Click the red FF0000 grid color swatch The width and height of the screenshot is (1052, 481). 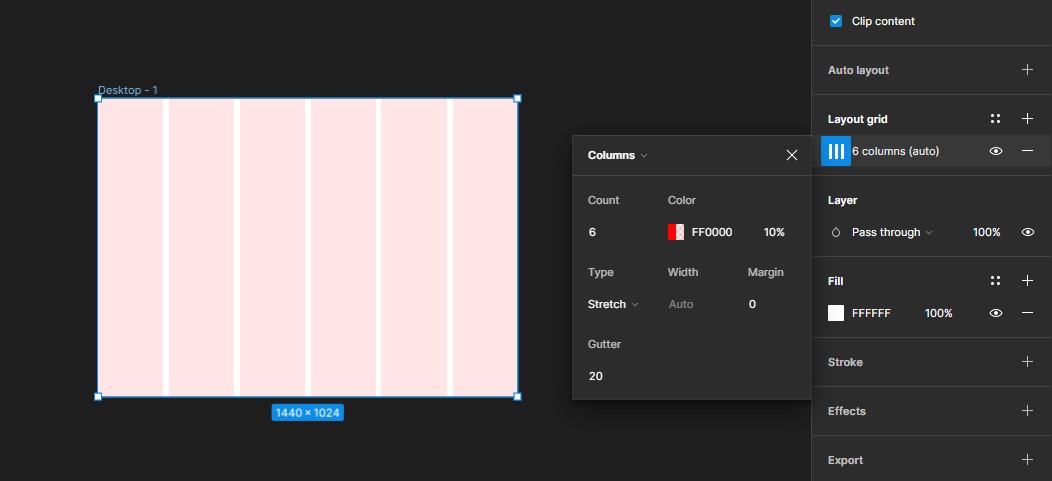676,232
